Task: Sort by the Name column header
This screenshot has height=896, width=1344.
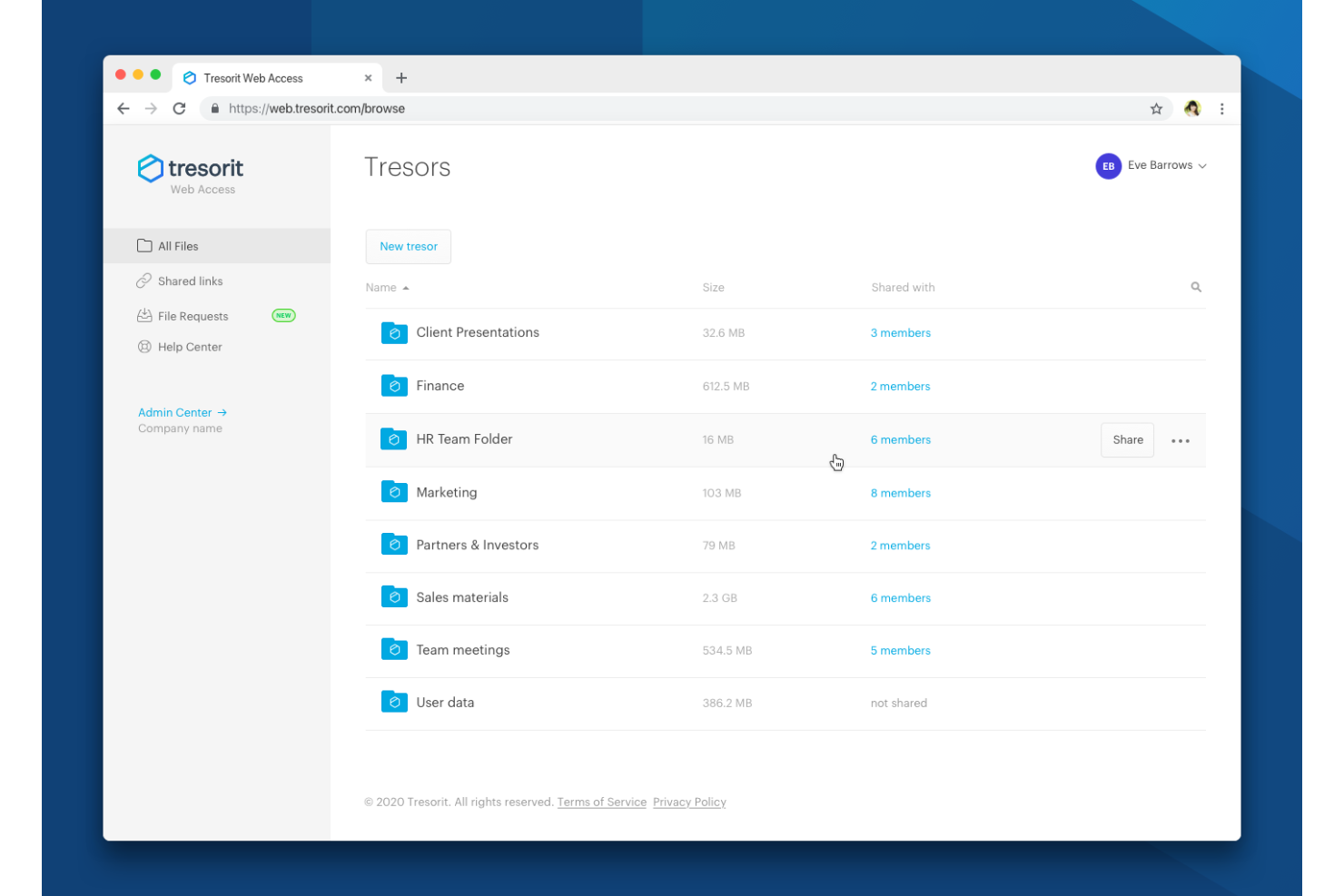Action: (x=387, y=288)
